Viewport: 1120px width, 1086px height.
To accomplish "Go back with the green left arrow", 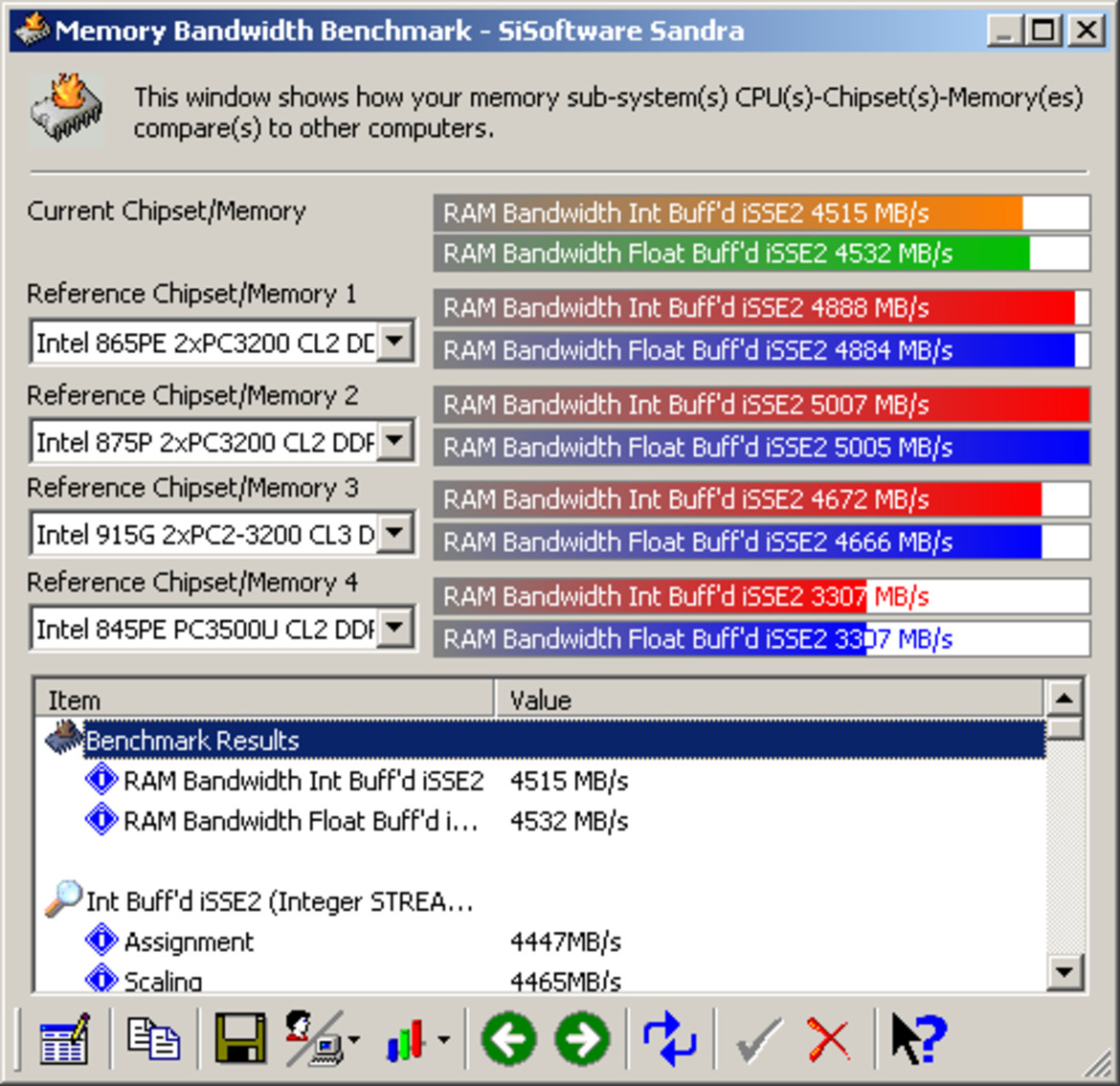I will pos(509,1039).
